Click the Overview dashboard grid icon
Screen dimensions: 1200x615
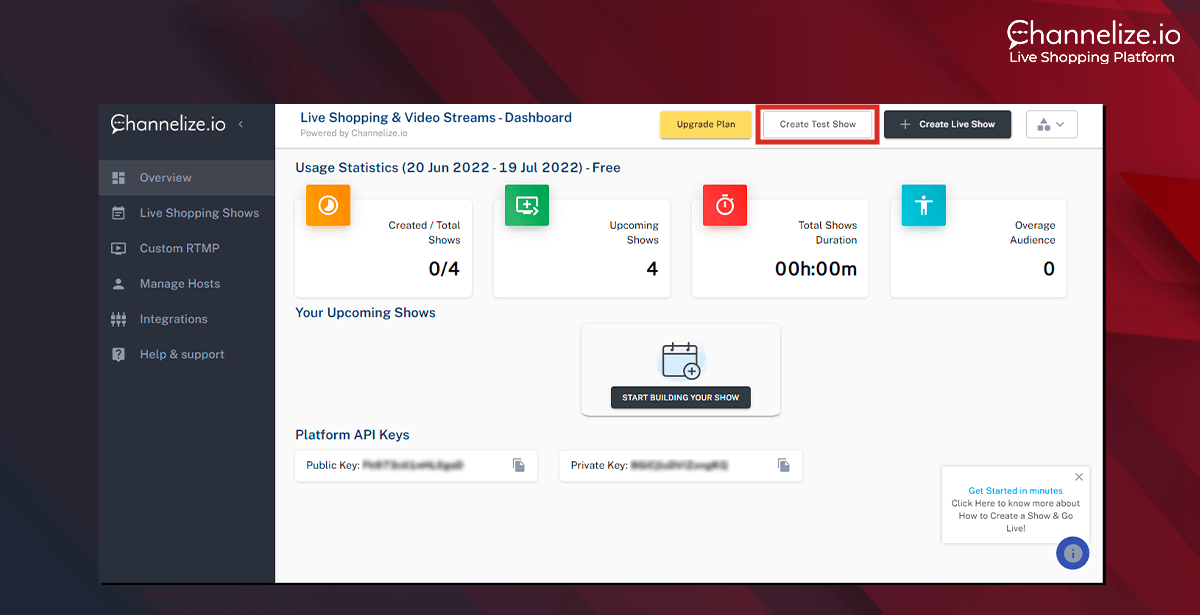pos(118,178)
